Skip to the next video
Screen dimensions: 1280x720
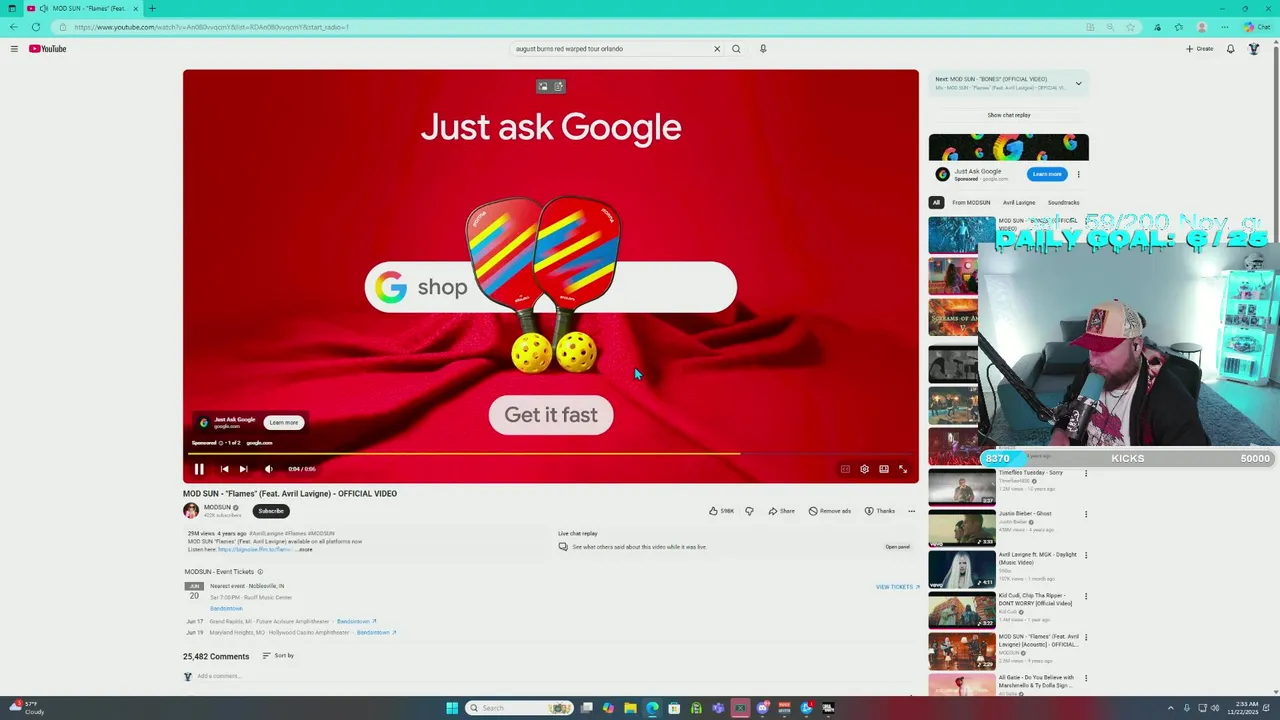(243, 469)
